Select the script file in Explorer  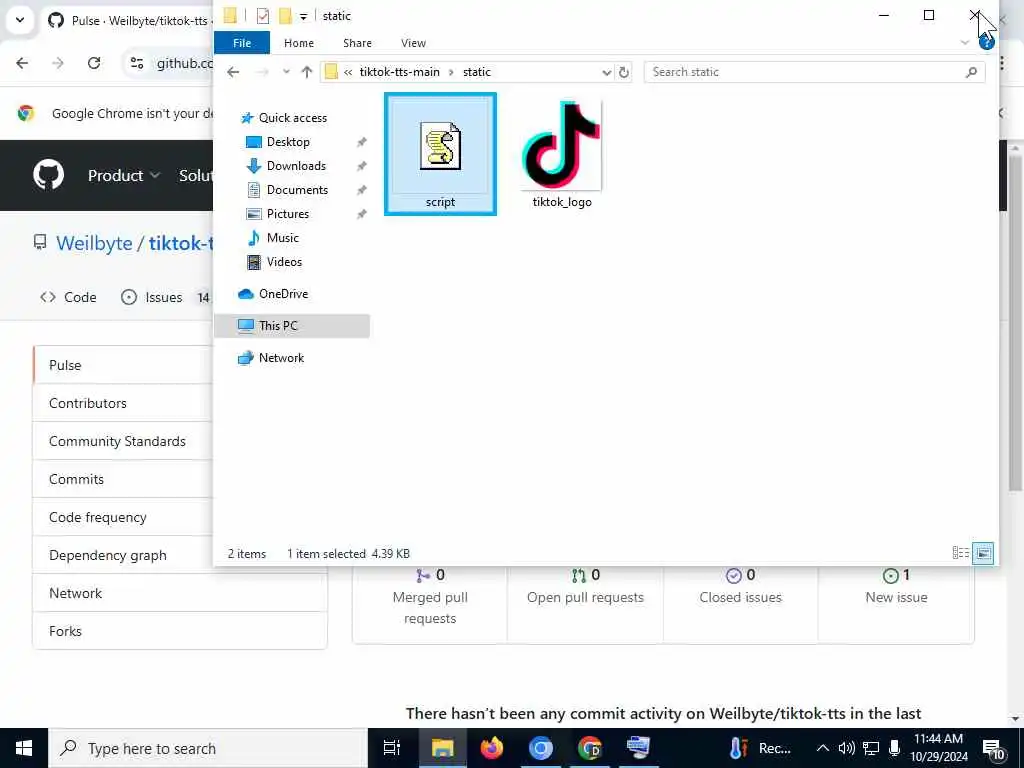tap(440, 154)
